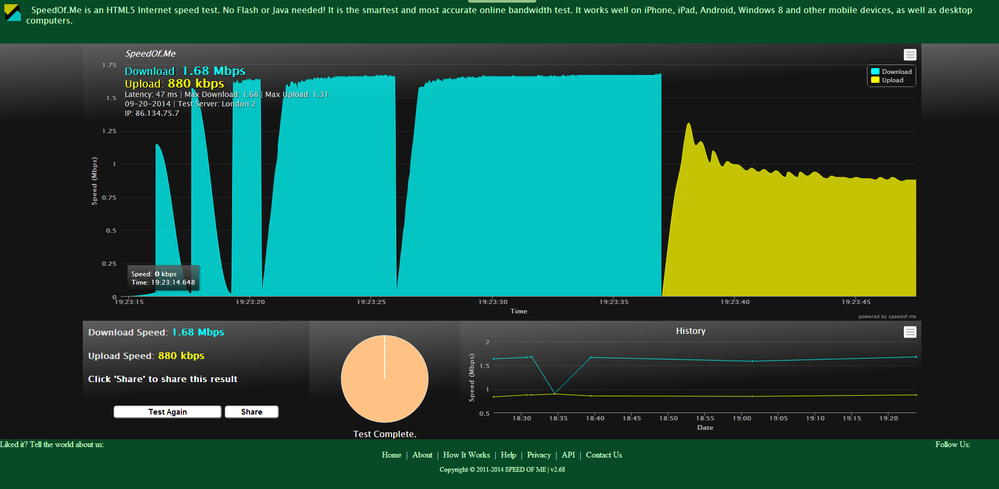Select the IP: 86.134.75.7 text
The height and width of the screenshot is (489, 999).
click(x=152, y=113)
